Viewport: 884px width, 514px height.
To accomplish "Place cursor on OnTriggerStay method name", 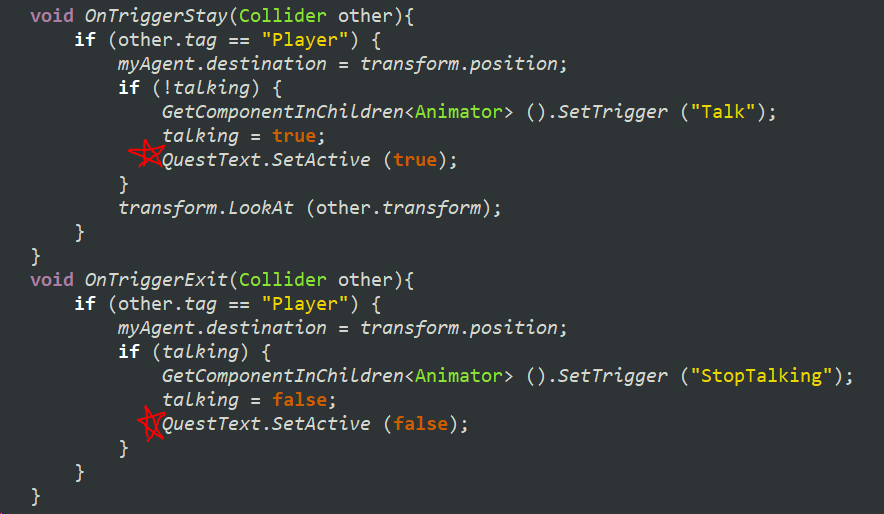I will (156, 16).
